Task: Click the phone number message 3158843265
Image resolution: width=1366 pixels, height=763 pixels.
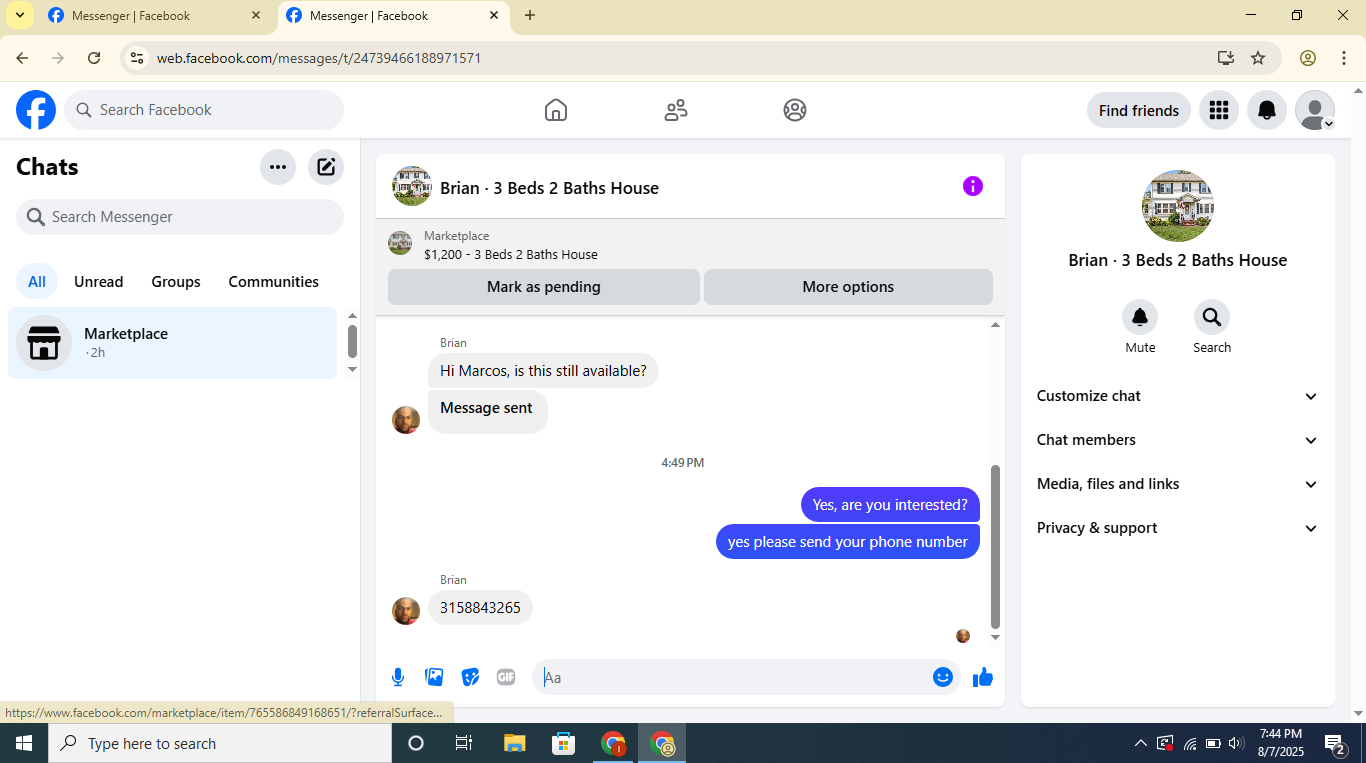Action: [x=480, y=608]
